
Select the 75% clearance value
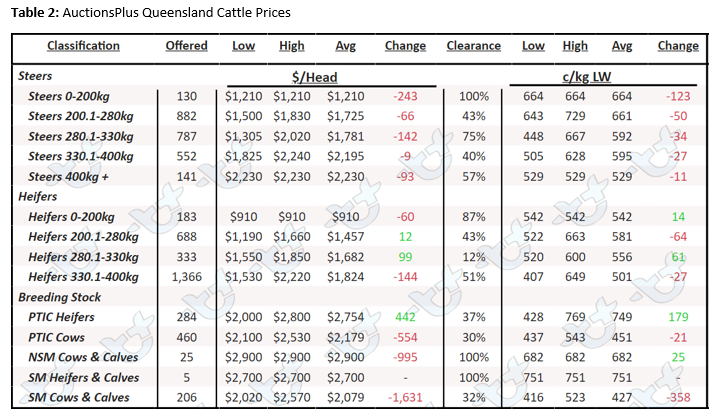pyautogui.click(x=474, y=136)
